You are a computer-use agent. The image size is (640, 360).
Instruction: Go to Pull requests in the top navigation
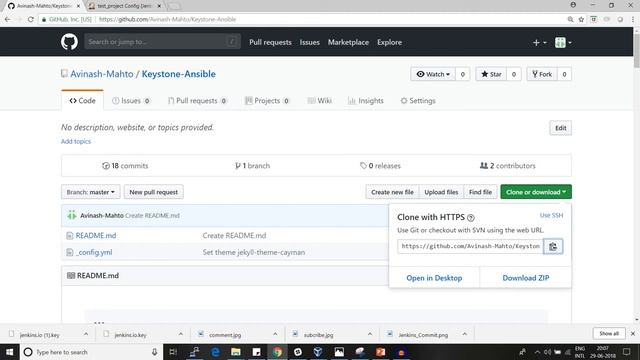point(270,42)
